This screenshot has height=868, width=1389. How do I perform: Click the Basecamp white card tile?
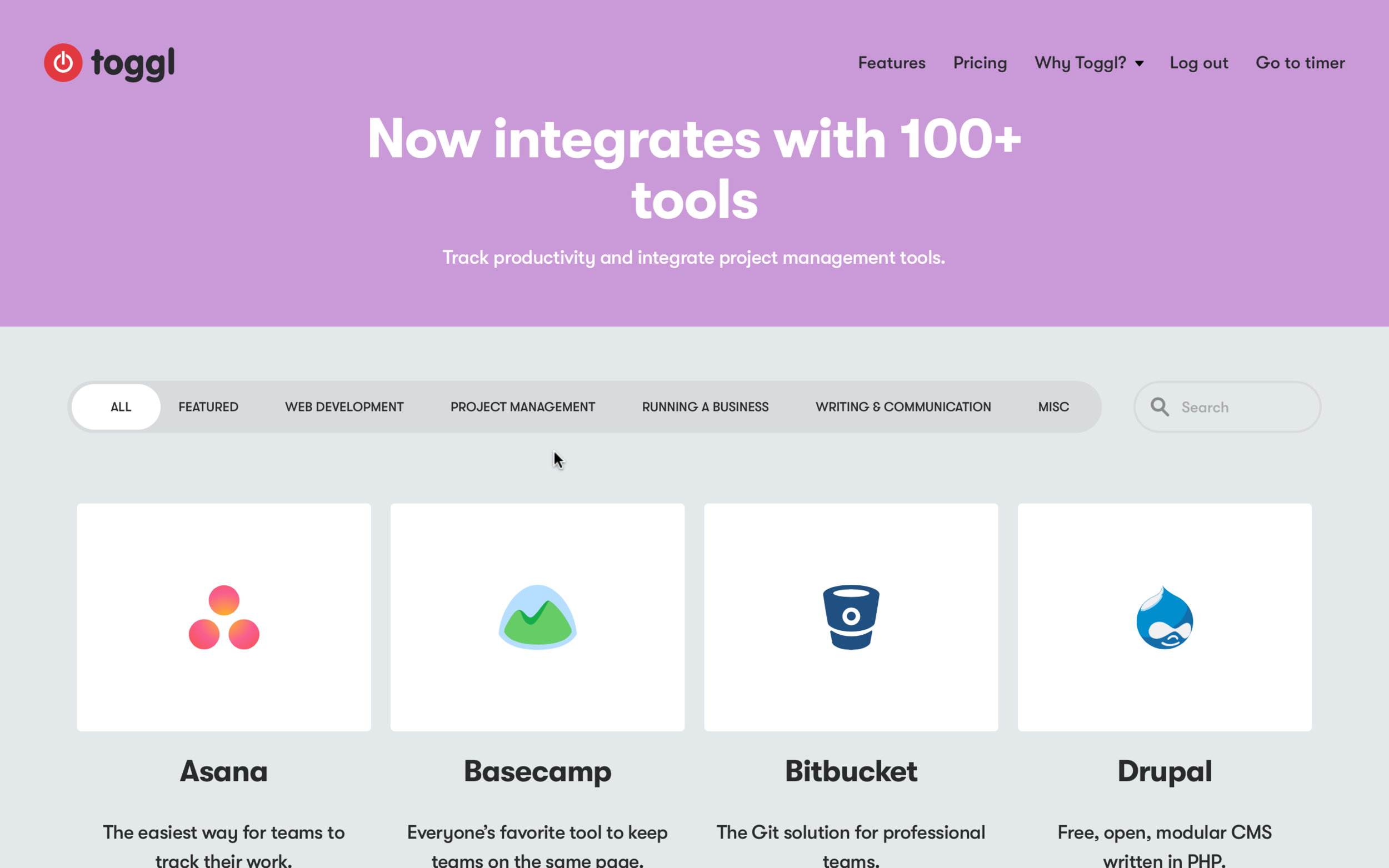537,617
